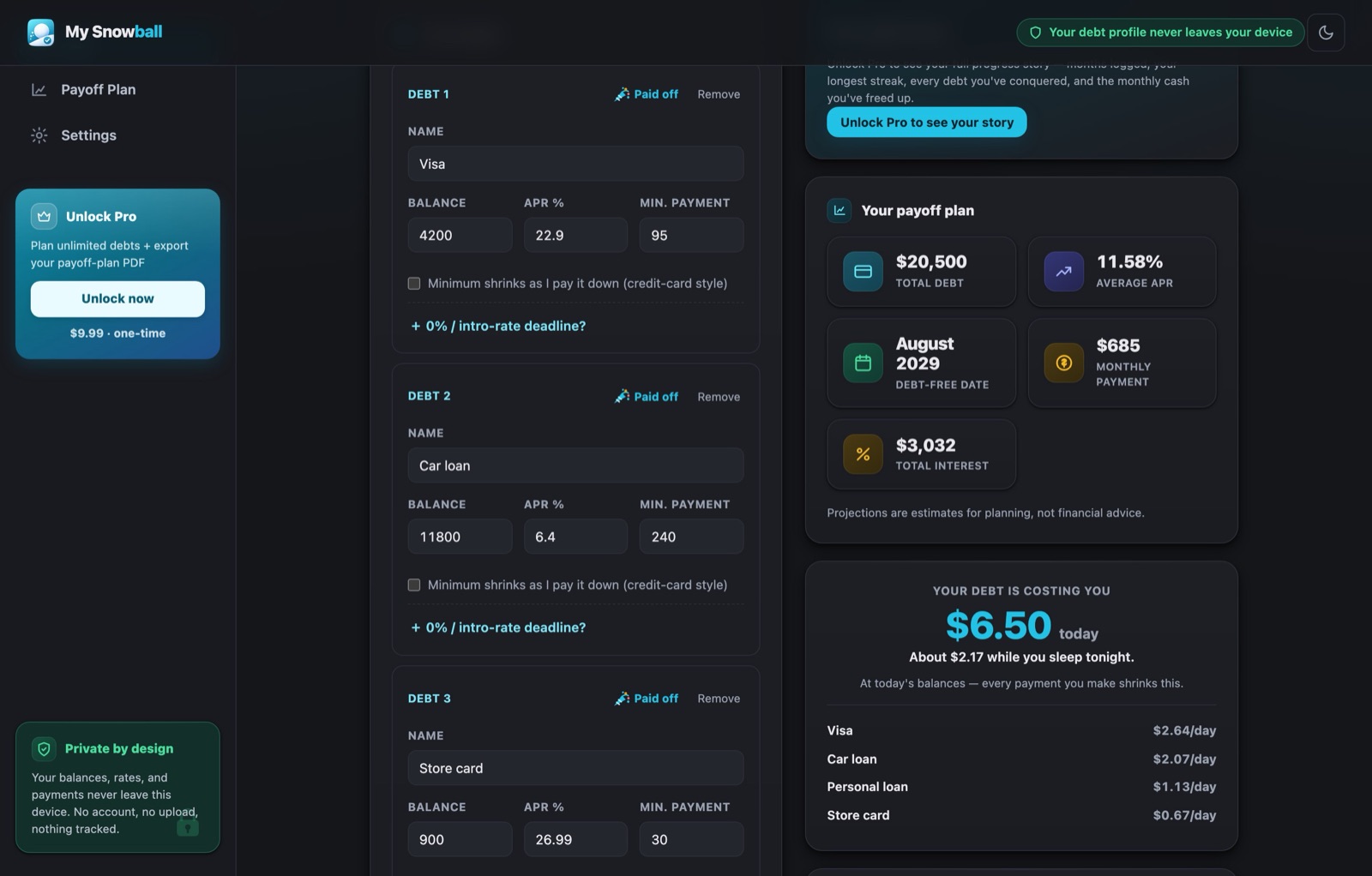The width and height of the screenshot is (1372, 876).
Task: Click the projections disclaimer text
Action: click(x=985, y=513)
